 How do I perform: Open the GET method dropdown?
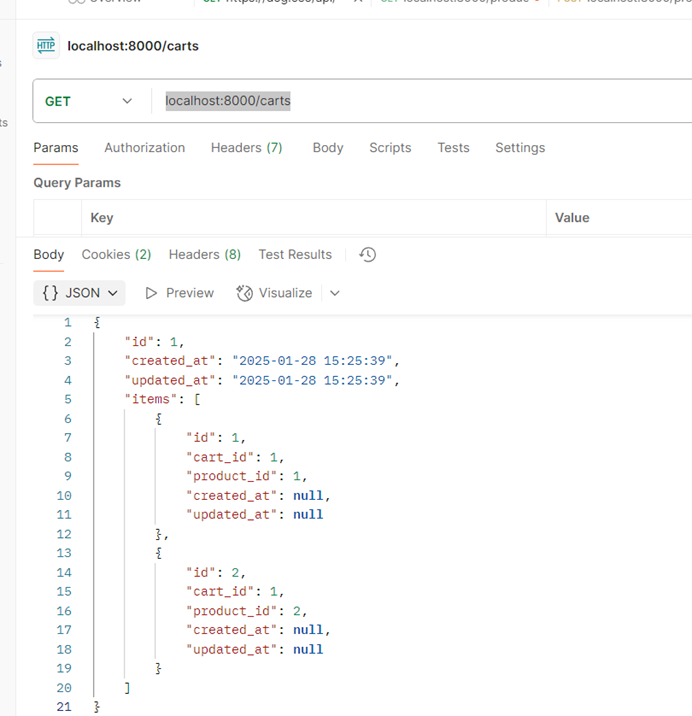point(89,101)
